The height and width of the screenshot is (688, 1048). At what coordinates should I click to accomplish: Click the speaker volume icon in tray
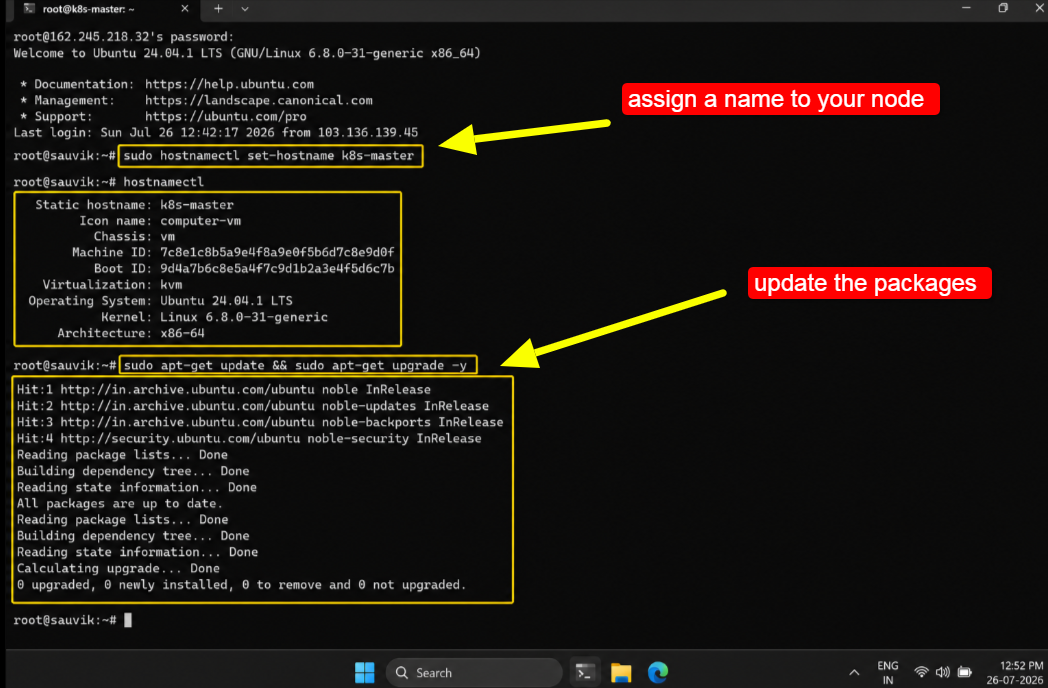point(942,672)
